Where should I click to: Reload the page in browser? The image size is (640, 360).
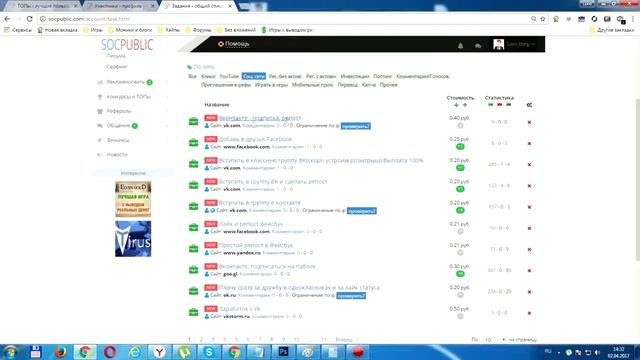29,19
